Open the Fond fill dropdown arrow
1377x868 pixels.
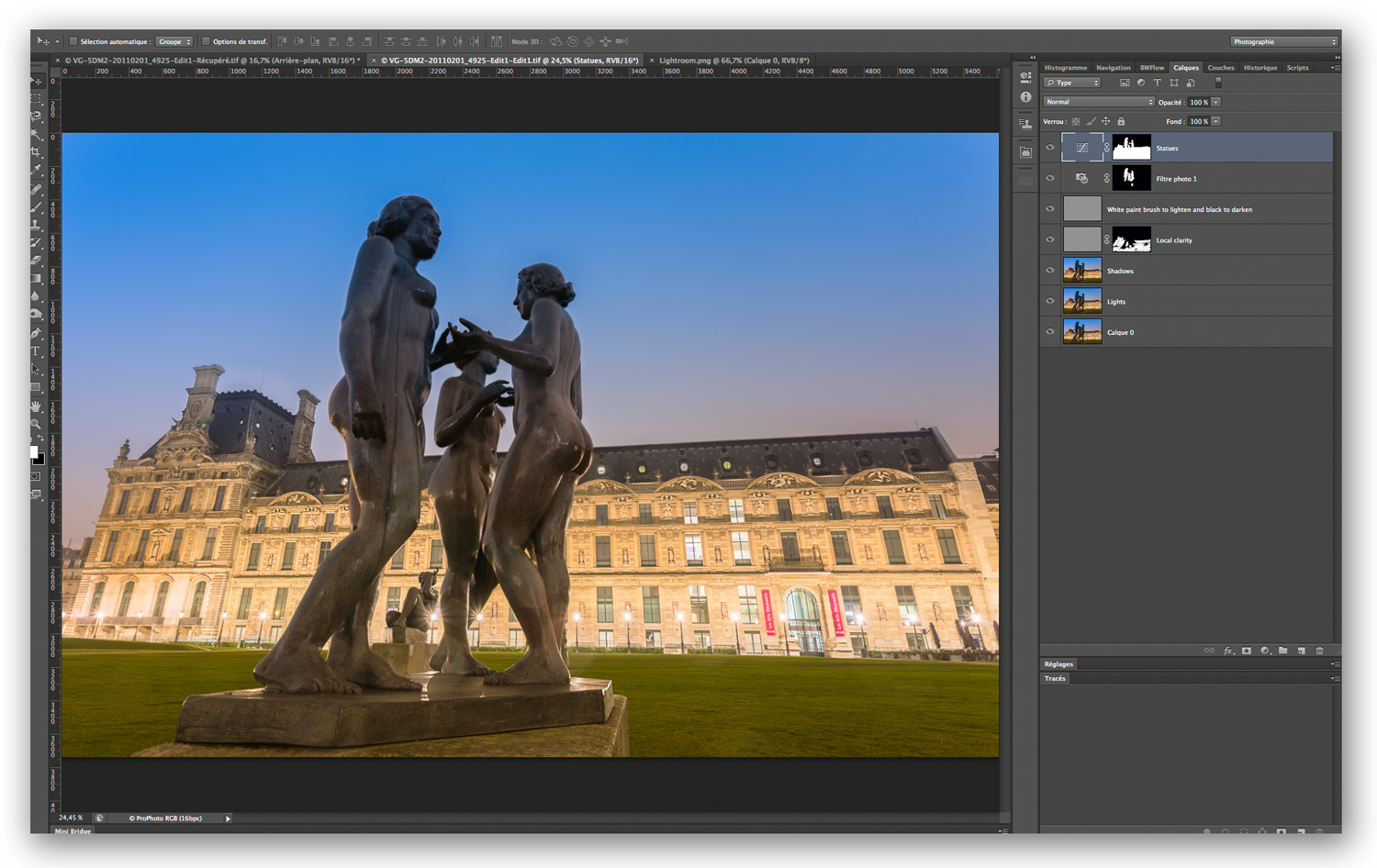pos(1216,121)
